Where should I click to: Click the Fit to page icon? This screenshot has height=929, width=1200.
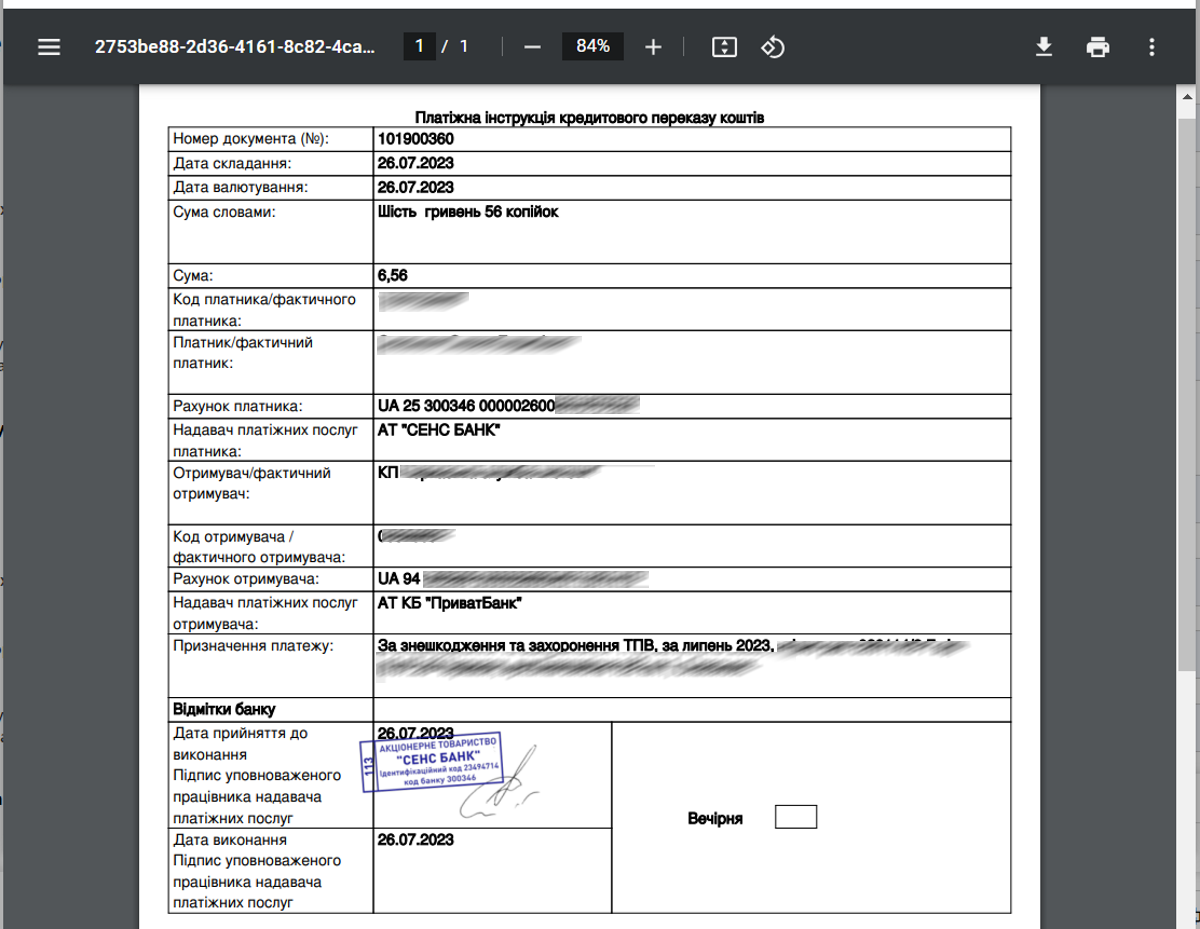pos(724,47)
